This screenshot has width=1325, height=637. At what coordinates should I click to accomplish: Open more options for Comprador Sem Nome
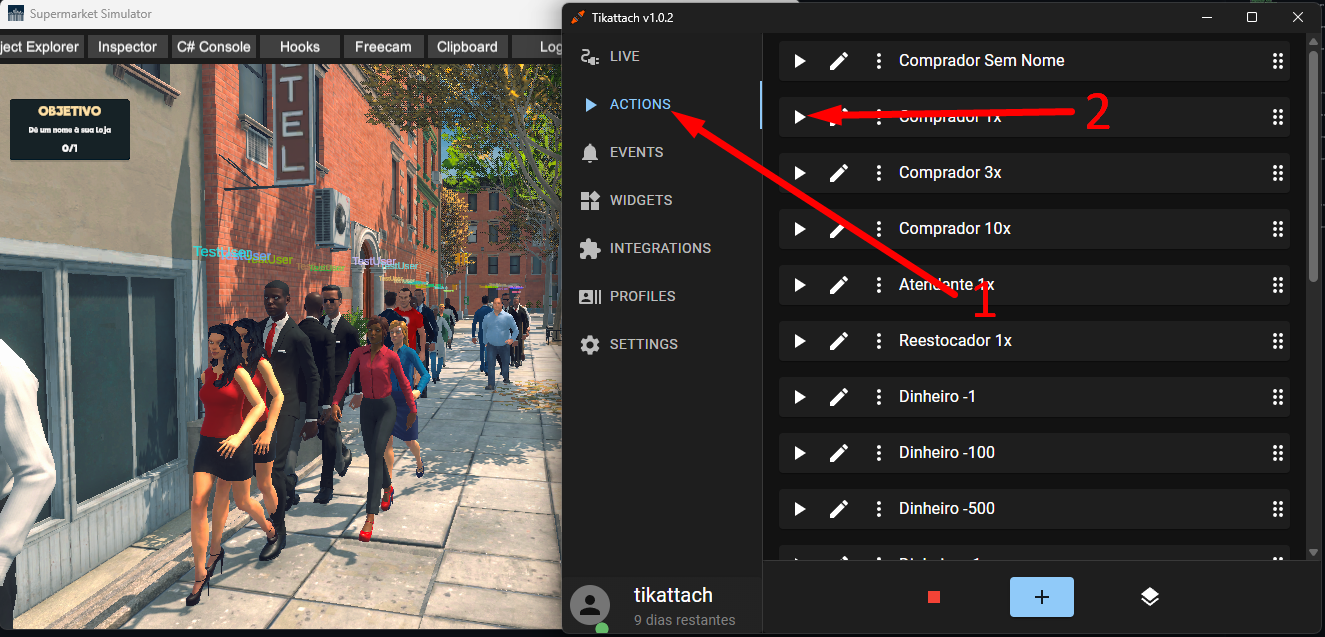(x=879, y=61)
